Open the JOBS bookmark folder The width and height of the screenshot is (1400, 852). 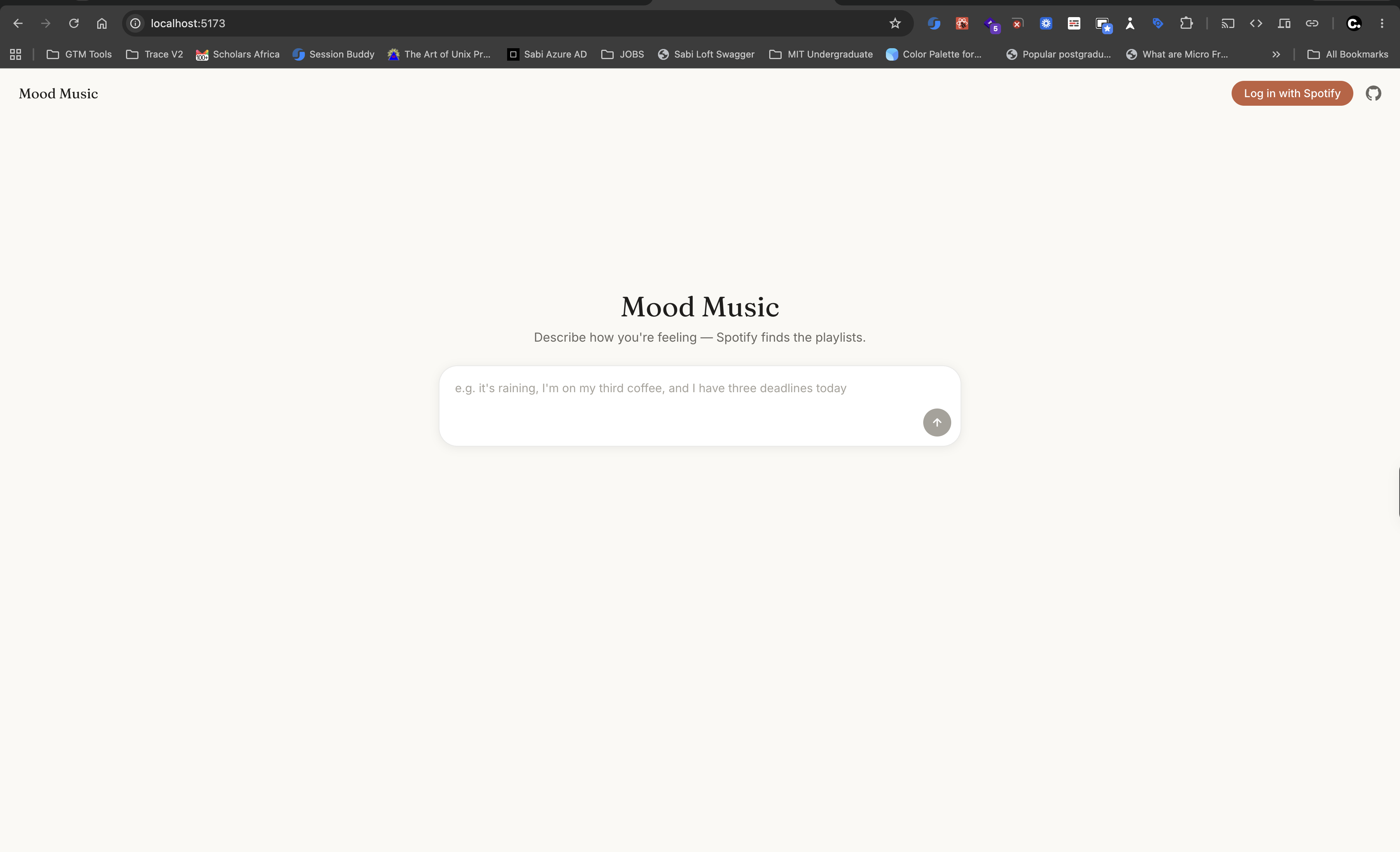click(623, 54)
